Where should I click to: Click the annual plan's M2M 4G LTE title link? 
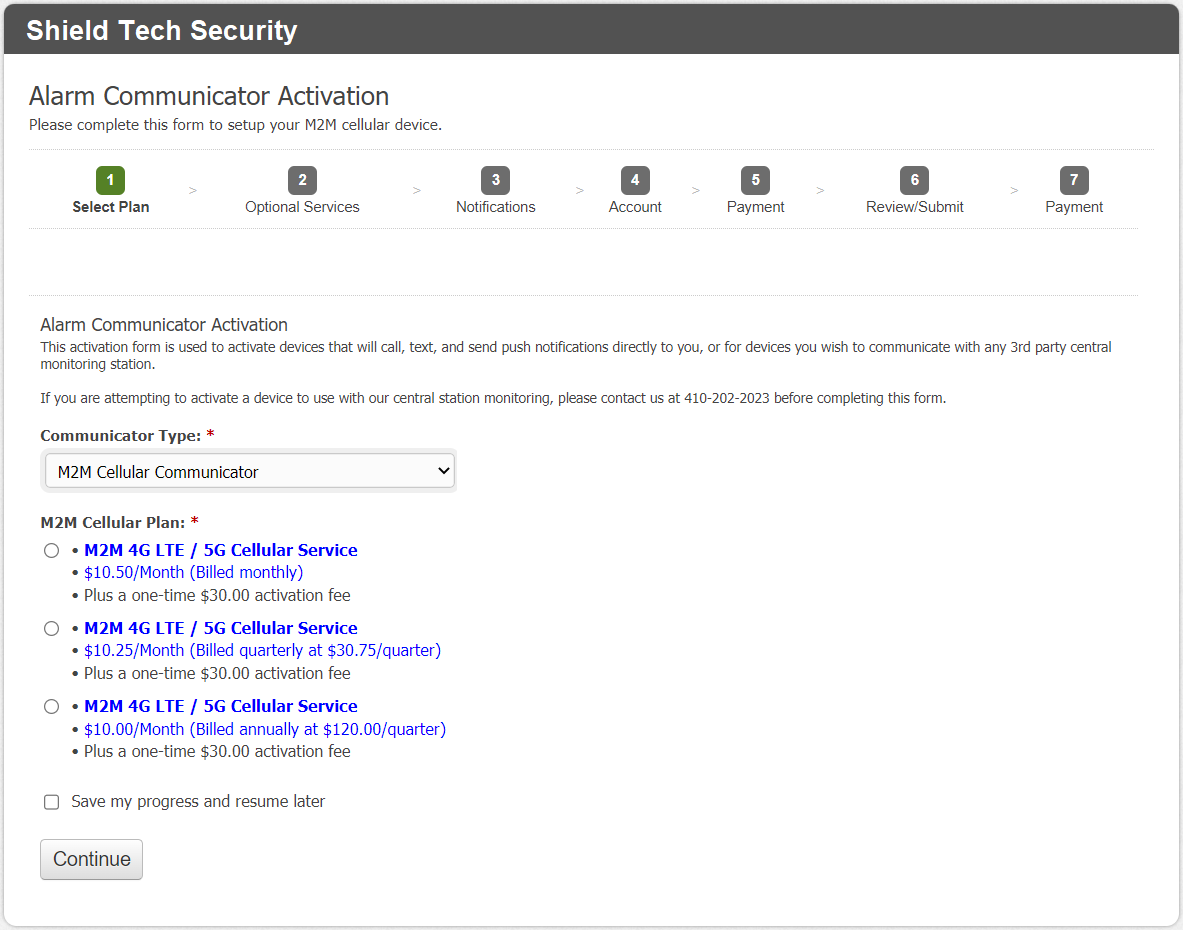[x=220, y=706]
